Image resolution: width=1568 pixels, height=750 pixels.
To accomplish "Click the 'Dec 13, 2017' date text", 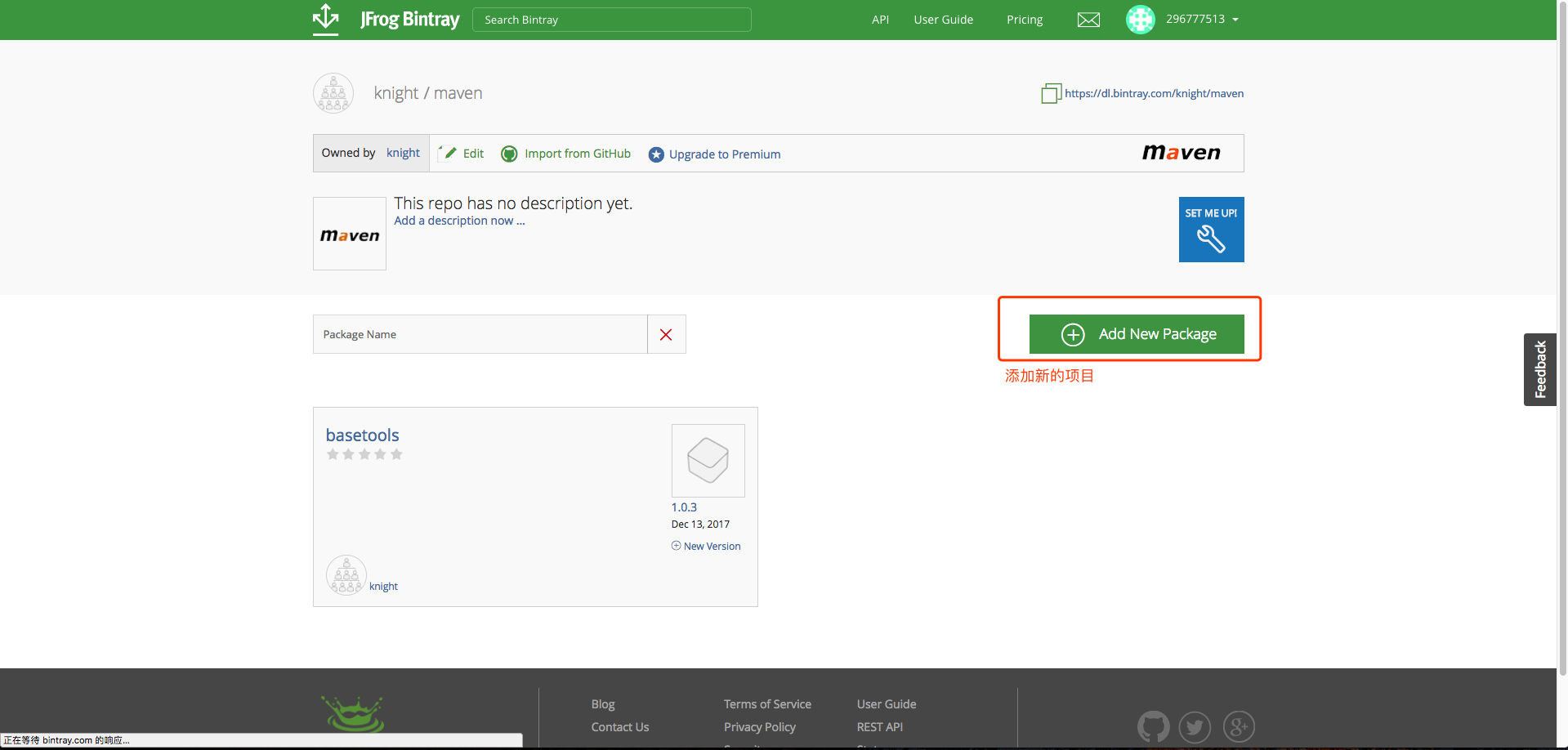I will (700, 525).
